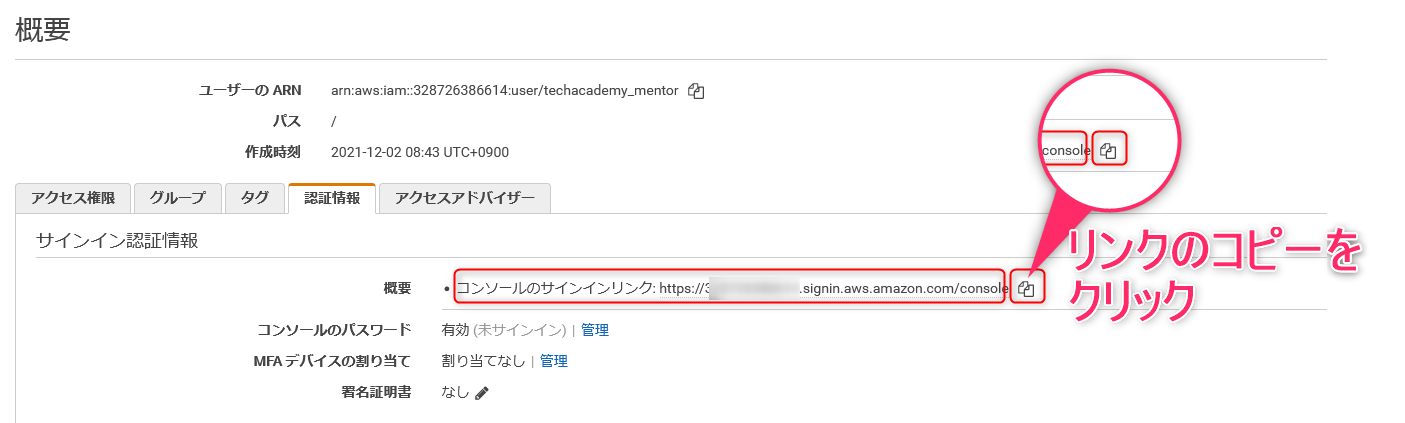Click the 有効 (未サインイン) password status

click(x=502, y=330)
